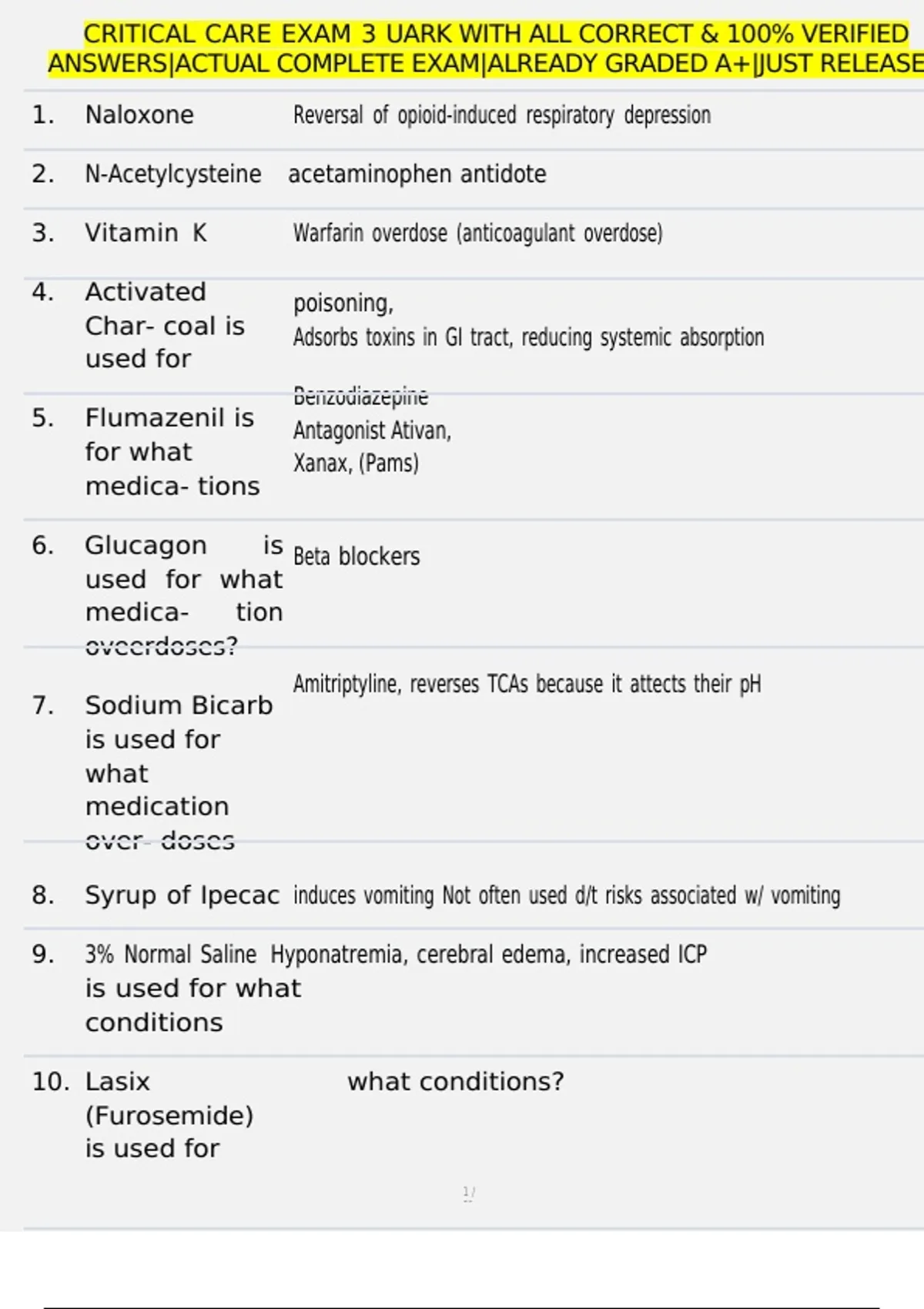Select the N-Acetylcysteine term

(172, 174)
